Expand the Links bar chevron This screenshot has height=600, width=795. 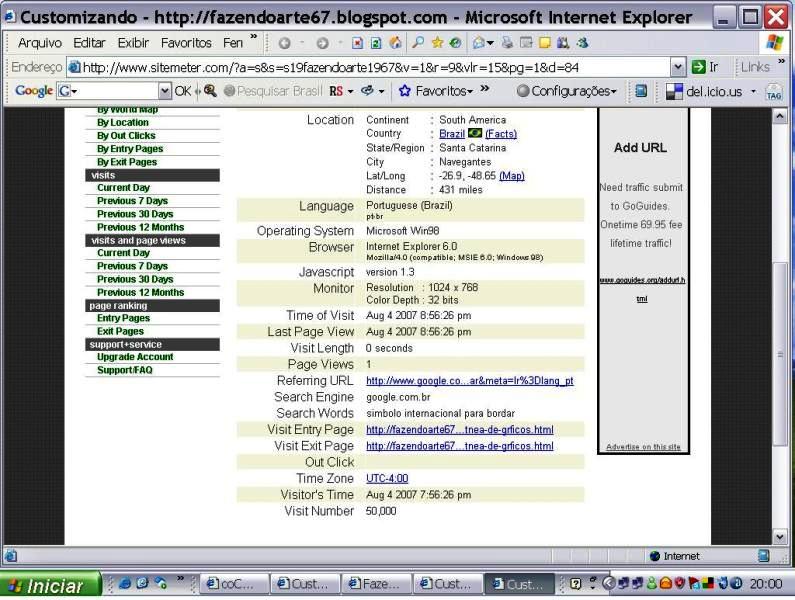(781, 61)
